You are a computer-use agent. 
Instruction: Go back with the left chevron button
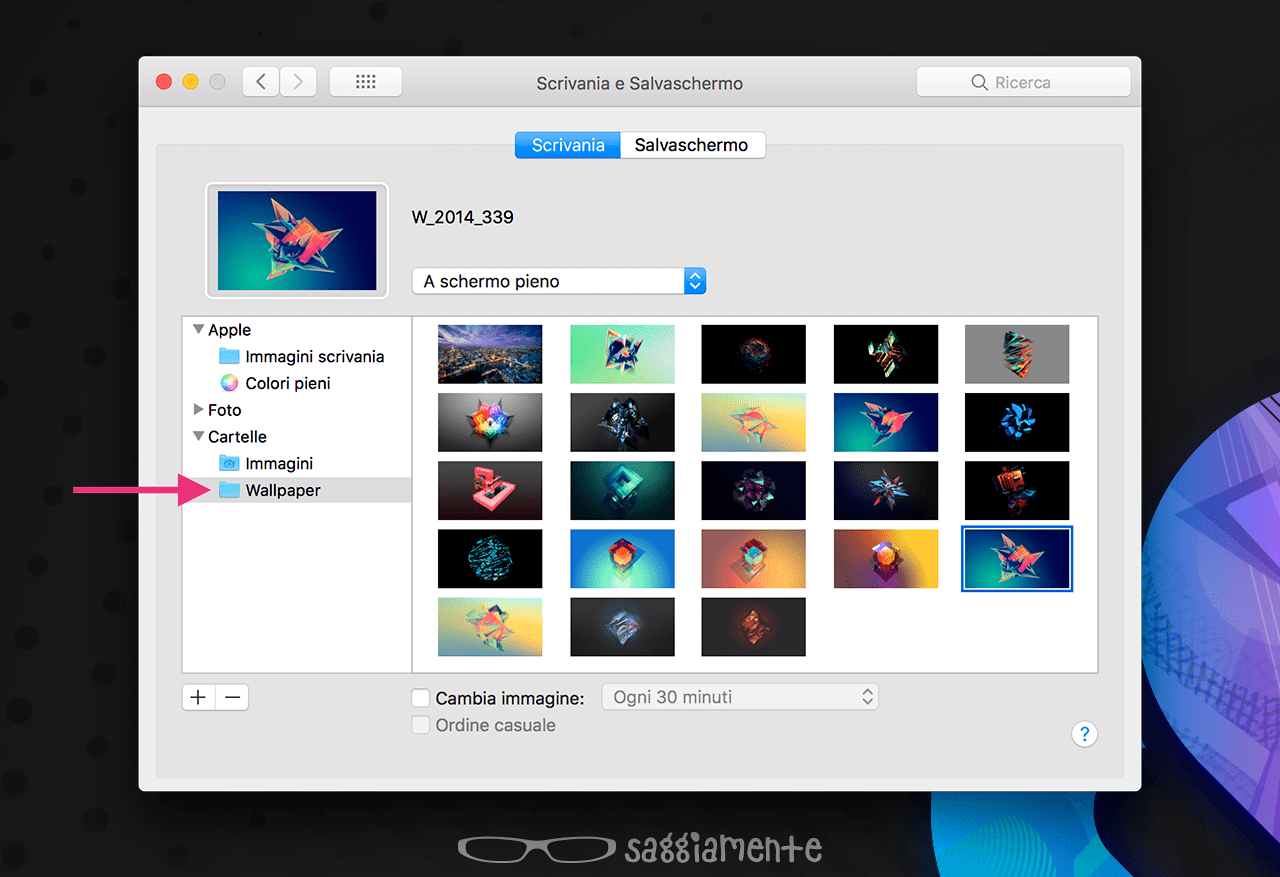click(261, 82)
